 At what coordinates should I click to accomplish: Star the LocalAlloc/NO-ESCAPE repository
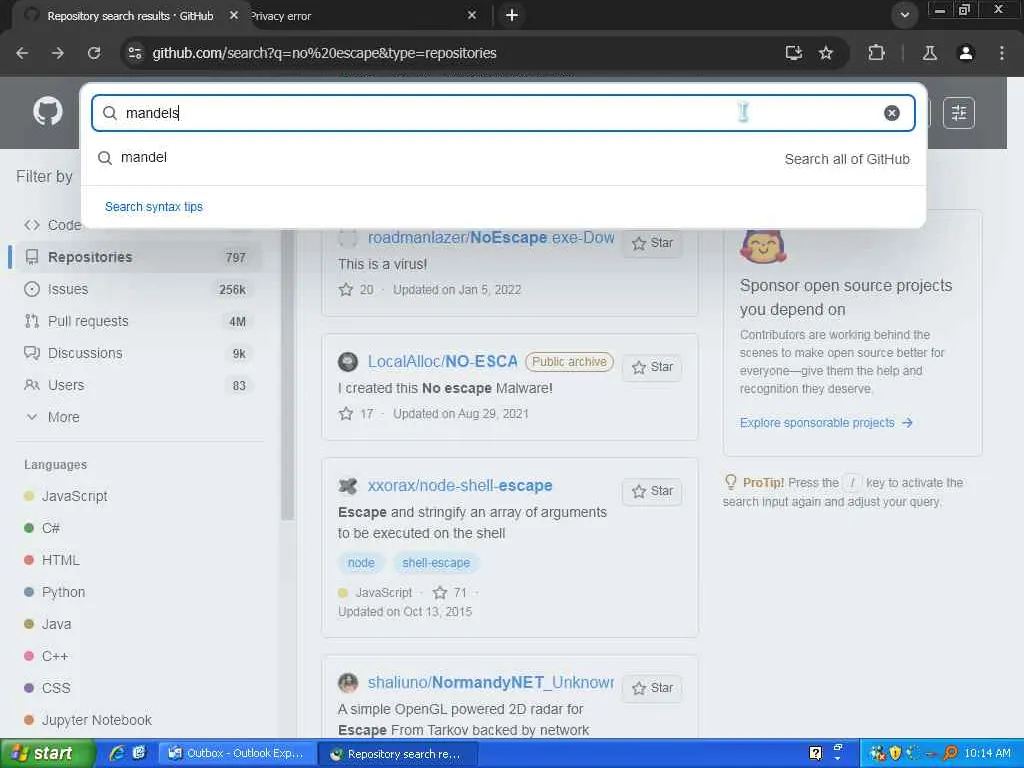point(652,367)
